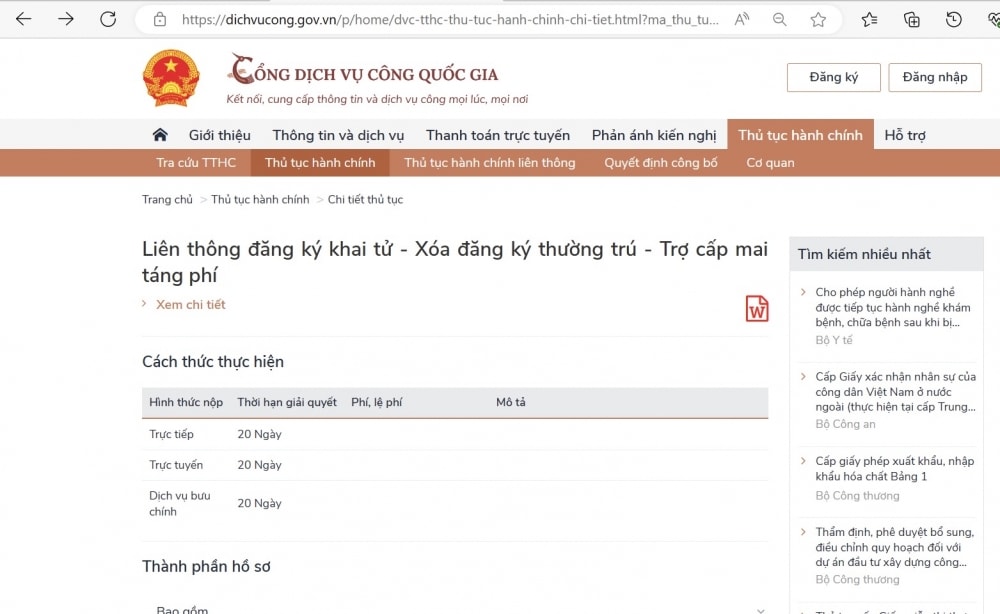Click Trang chủ breadcrumb link
The image size is (1000, 614).
pos(167,200)
